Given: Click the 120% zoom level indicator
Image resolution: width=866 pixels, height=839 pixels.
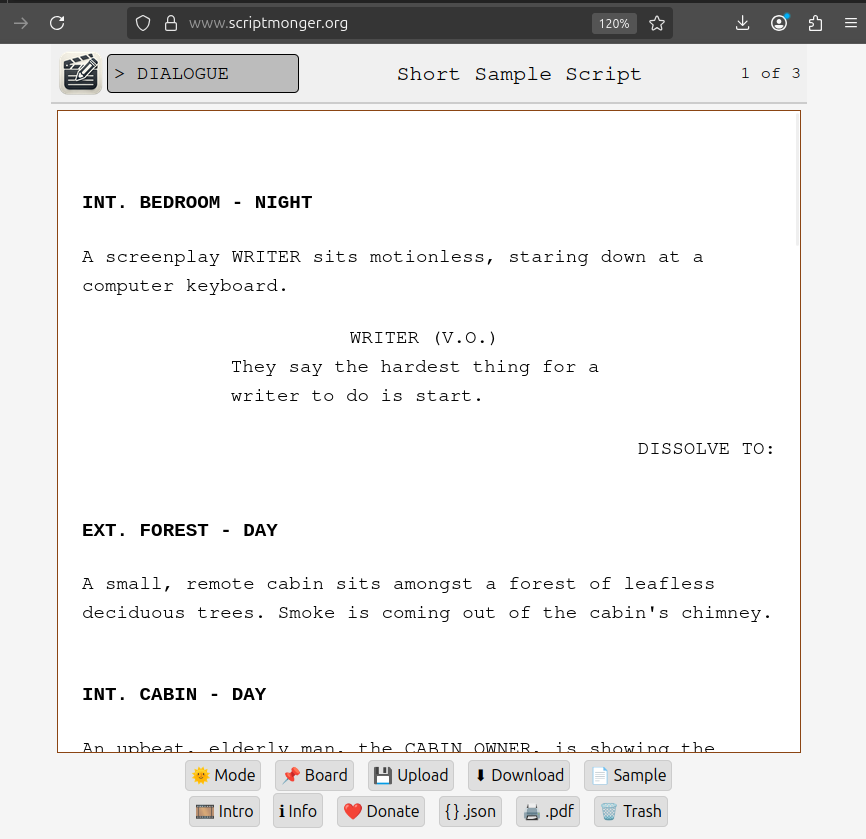Looking at the screenshot, I should click(614, 23).
